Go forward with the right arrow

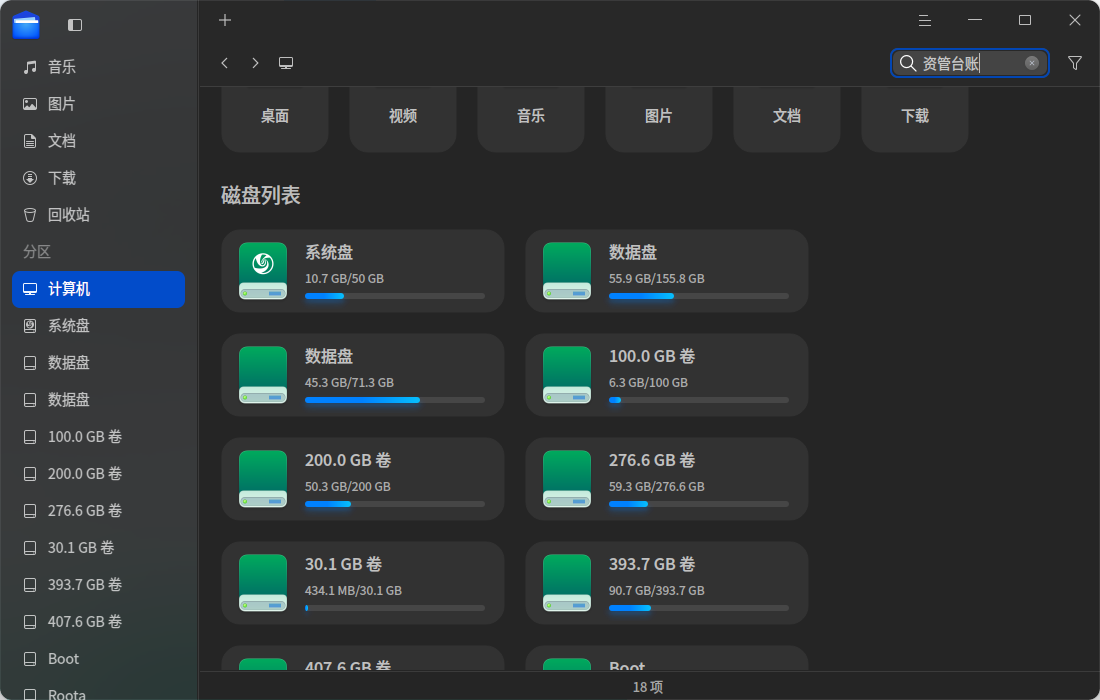coord(255,63)
